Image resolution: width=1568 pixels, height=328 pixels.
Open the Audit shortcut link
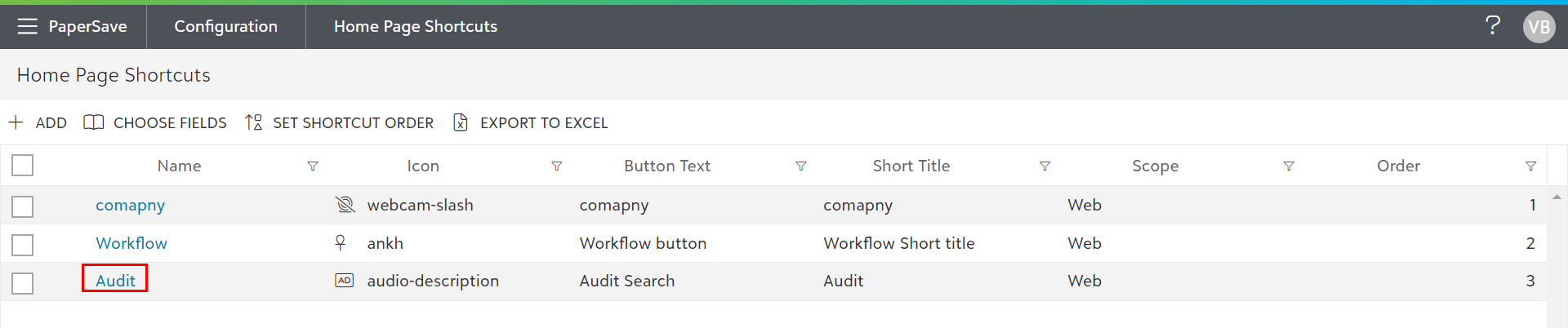115,281
